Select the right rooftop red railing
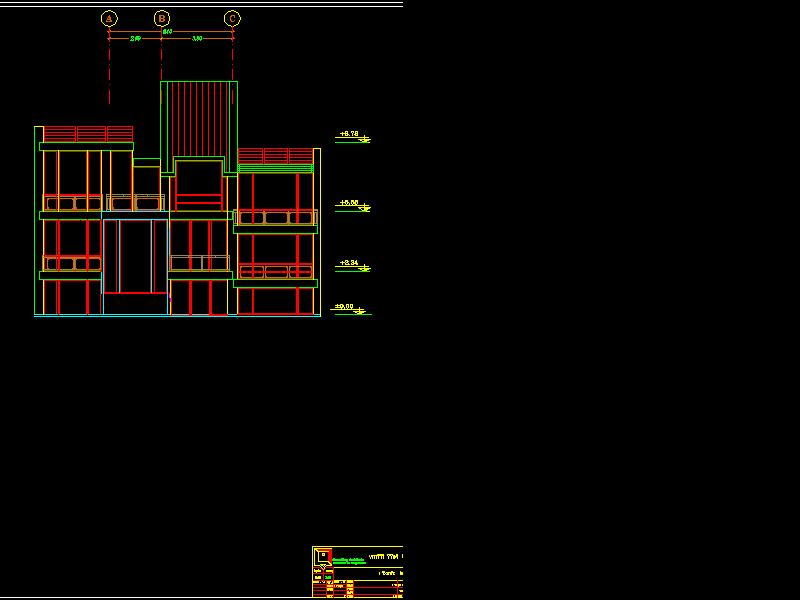The width and height of the screenshot is (800, 600). [275, 155]
